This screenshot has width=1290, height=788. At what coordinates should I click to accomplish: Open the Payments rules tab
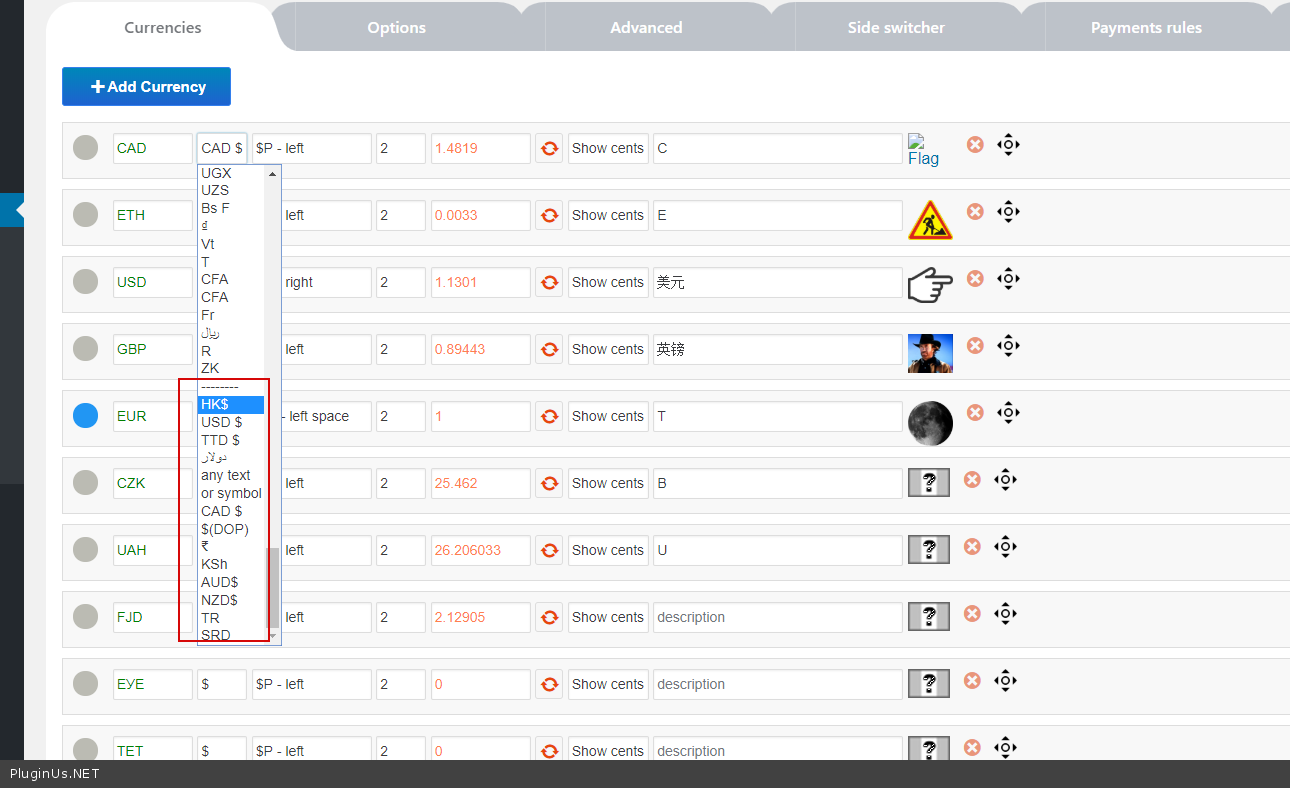[x=1146, y=28]
